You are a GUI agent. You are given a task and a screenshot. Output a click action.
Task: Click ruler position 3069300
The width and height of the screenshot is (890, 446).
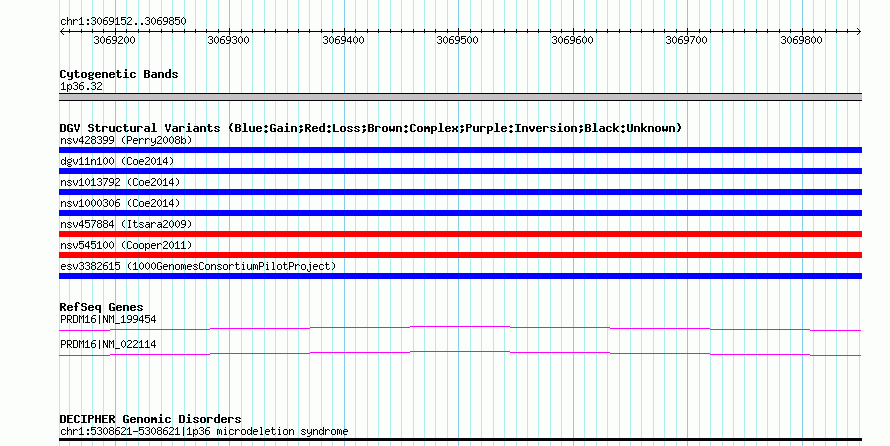tap(228, 40)
